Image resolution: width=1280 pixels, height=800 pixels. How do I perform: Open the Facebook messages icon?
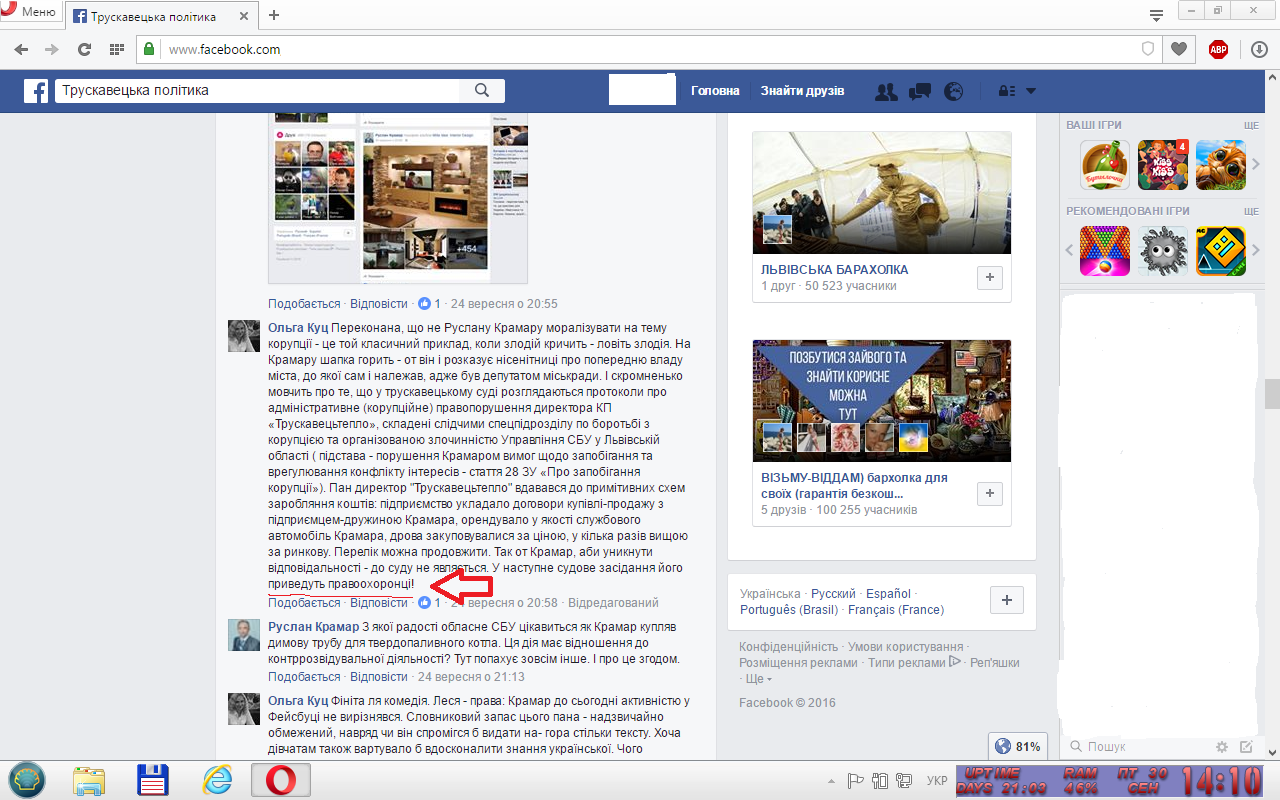(x=920, y=91)
